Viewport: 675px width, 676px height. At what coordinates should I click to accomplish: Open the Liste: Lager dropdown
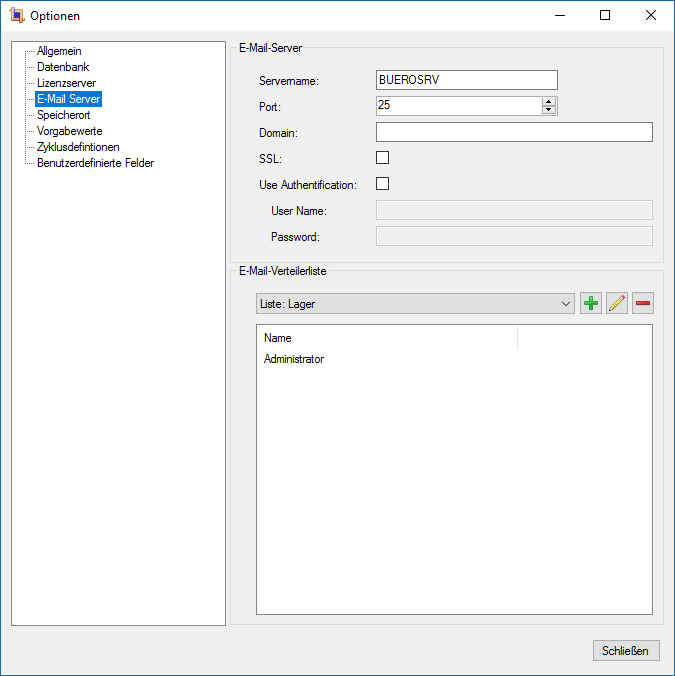pos(415,304)
